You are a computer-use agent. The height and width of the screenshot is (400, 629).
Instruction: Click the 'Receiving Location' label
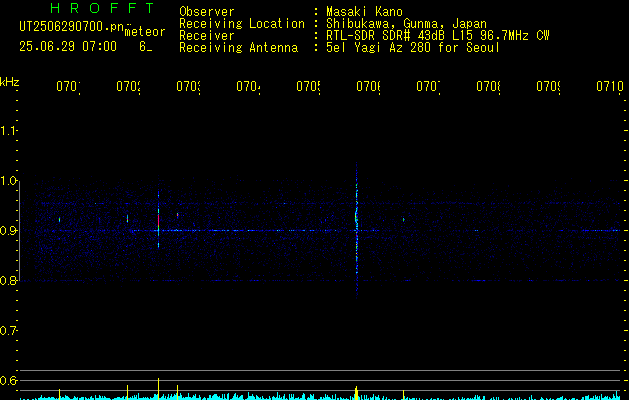[242, 24]
